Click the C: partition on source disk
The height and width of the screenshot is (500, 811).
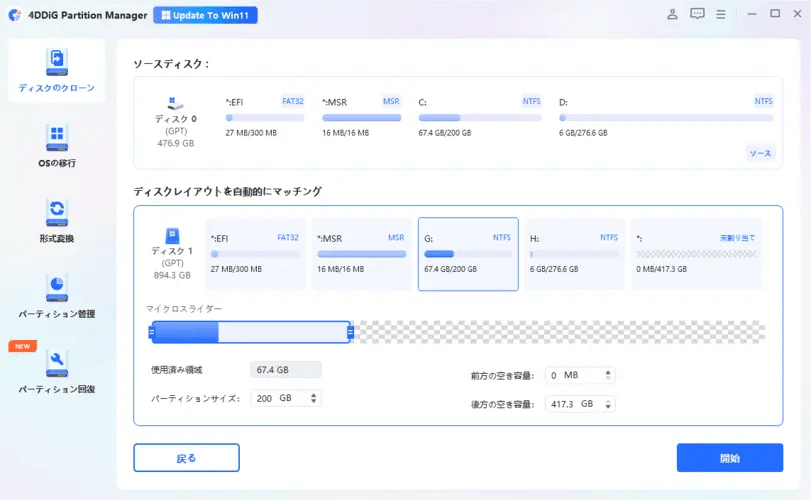[479, 117]
